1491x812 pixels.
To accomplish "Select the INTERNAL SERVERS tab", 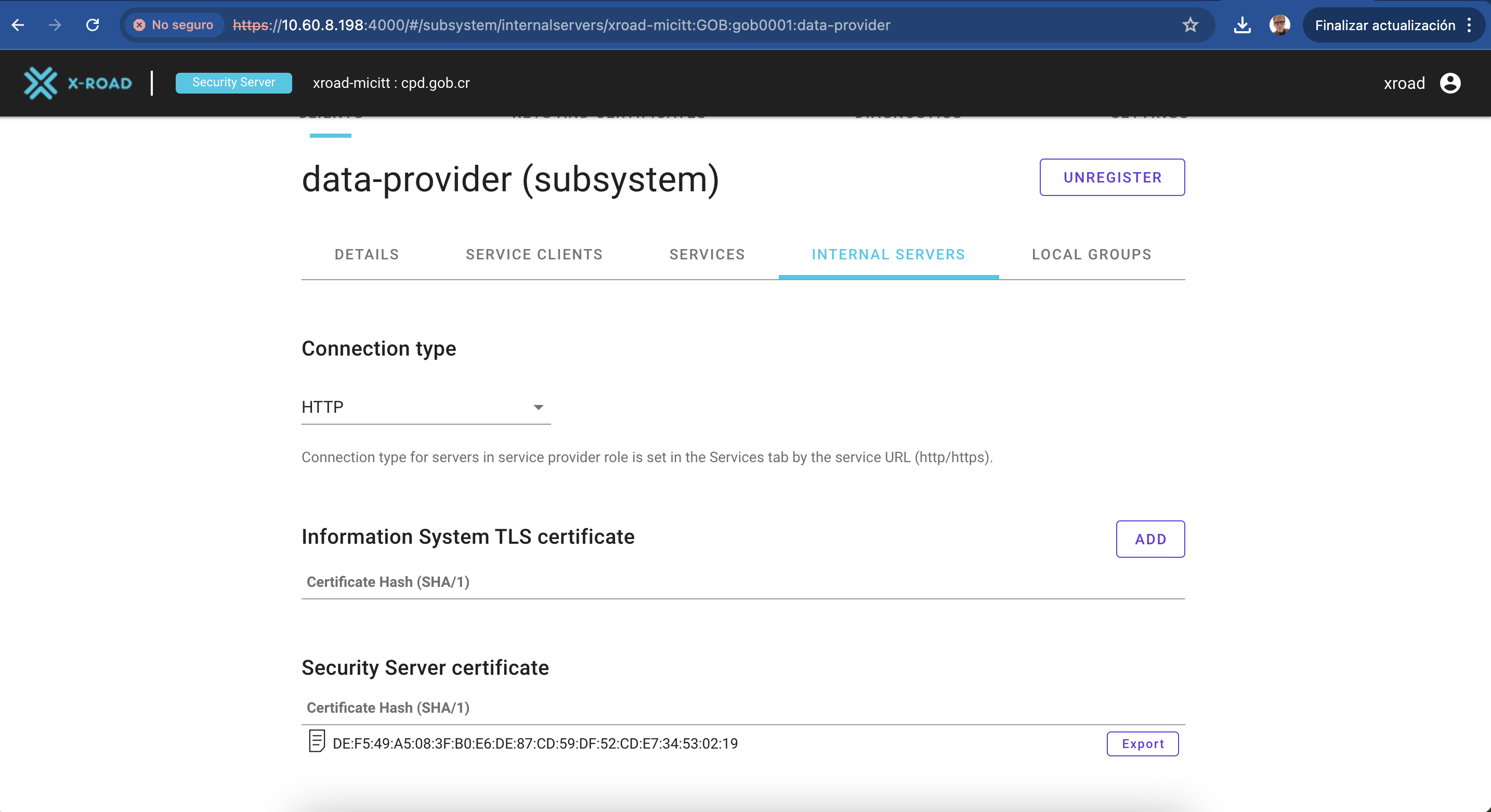I will tap(888, 254).
